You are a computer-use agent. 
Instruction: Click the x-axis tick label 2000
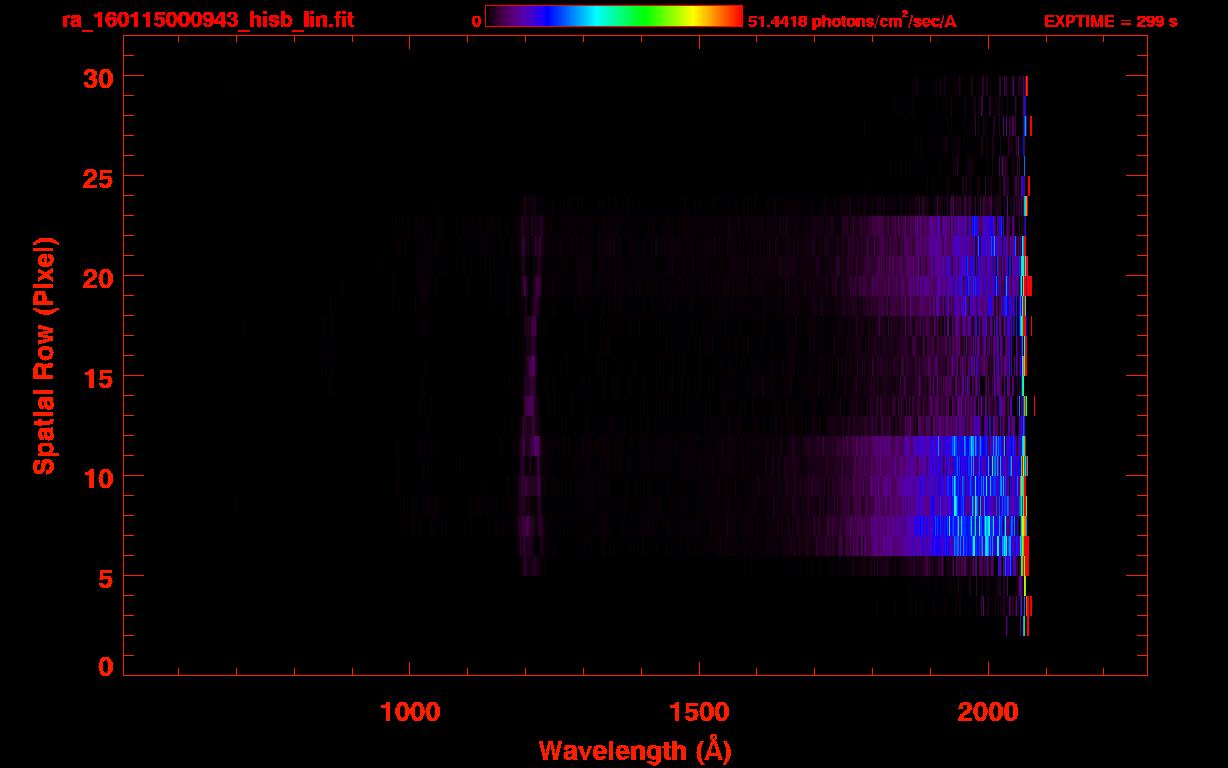[x=988, y=712]
